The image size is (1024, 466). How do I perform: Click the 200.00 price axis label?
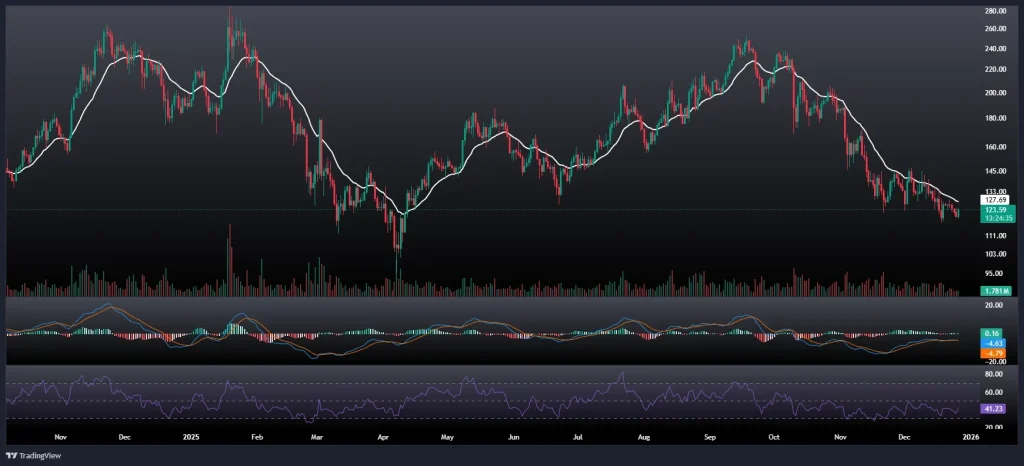coord(994,93)
